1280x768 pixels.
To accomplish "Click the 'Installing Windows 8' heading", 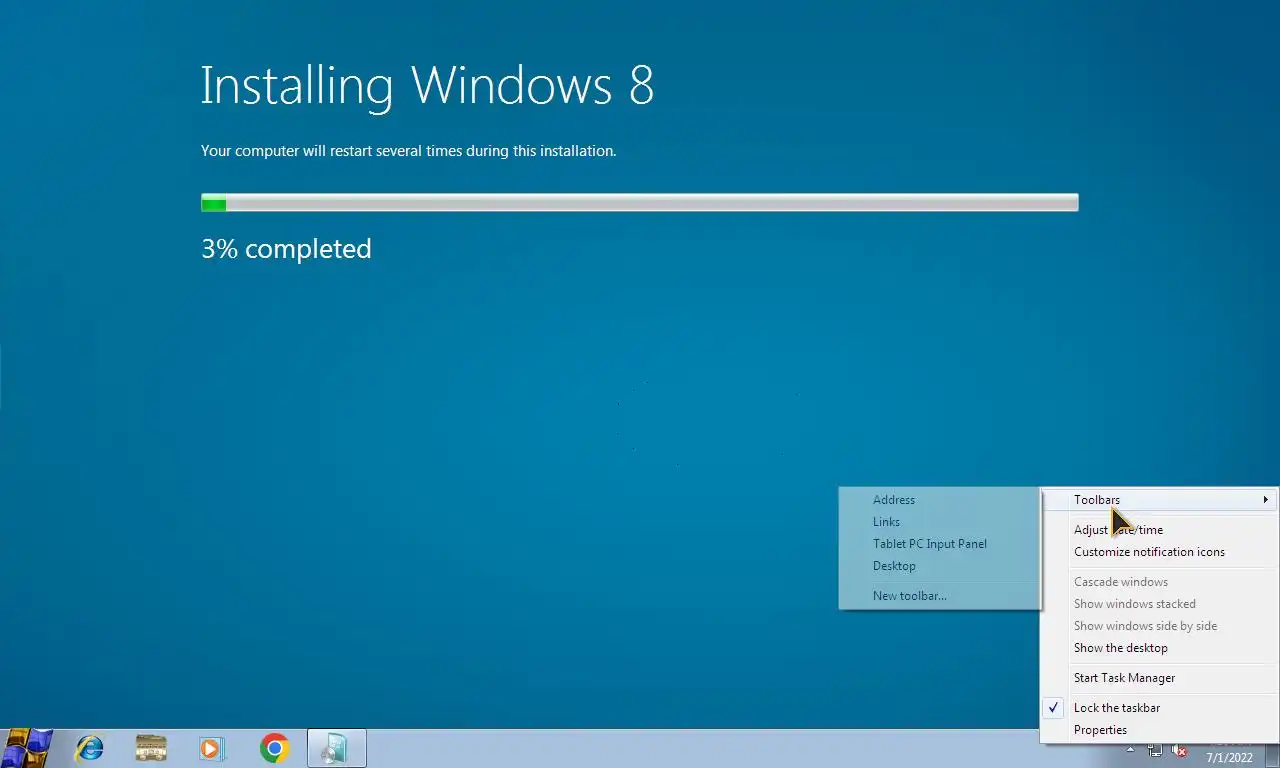I will [427, 85].
